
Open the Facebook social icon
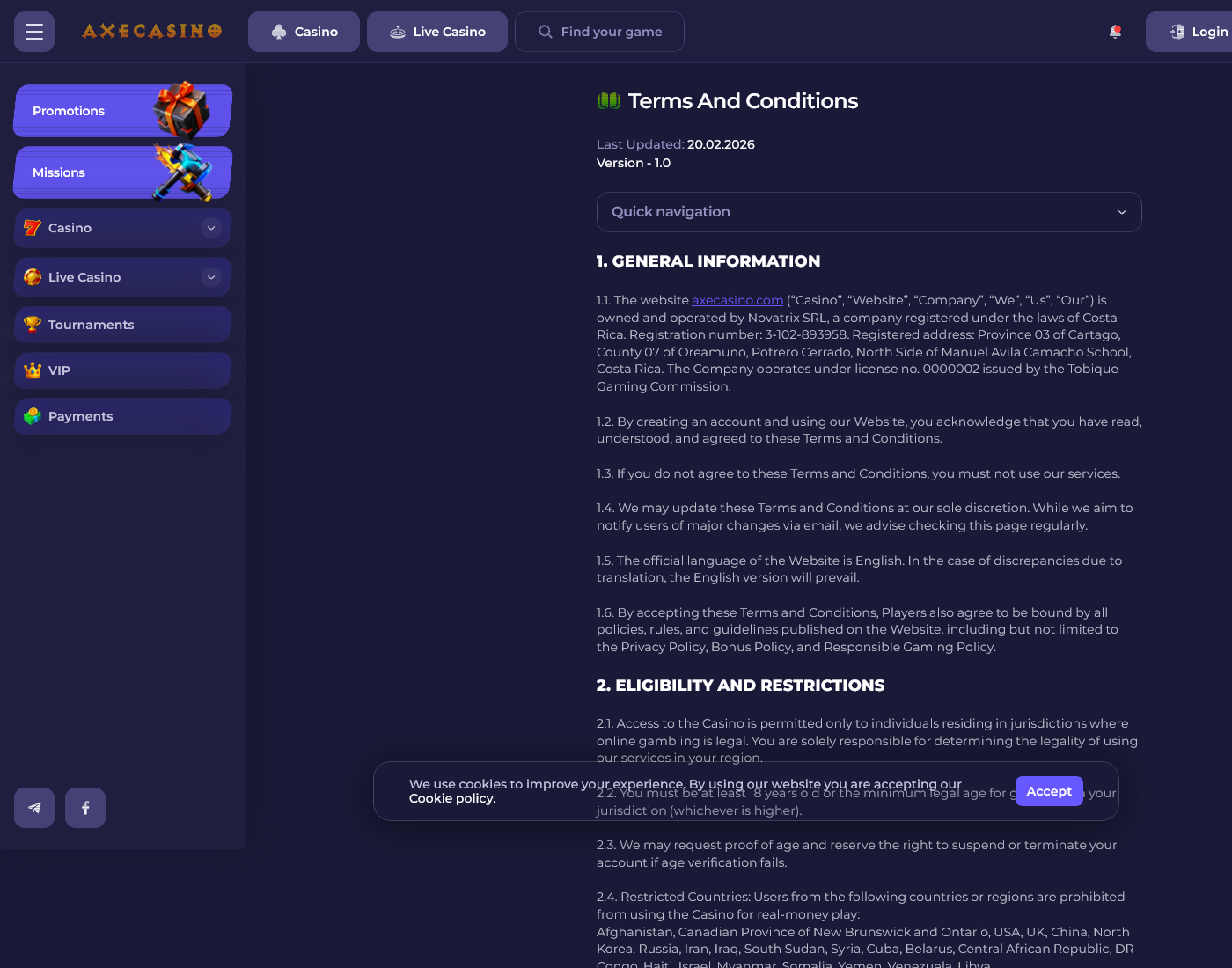[x=85, y=808]
